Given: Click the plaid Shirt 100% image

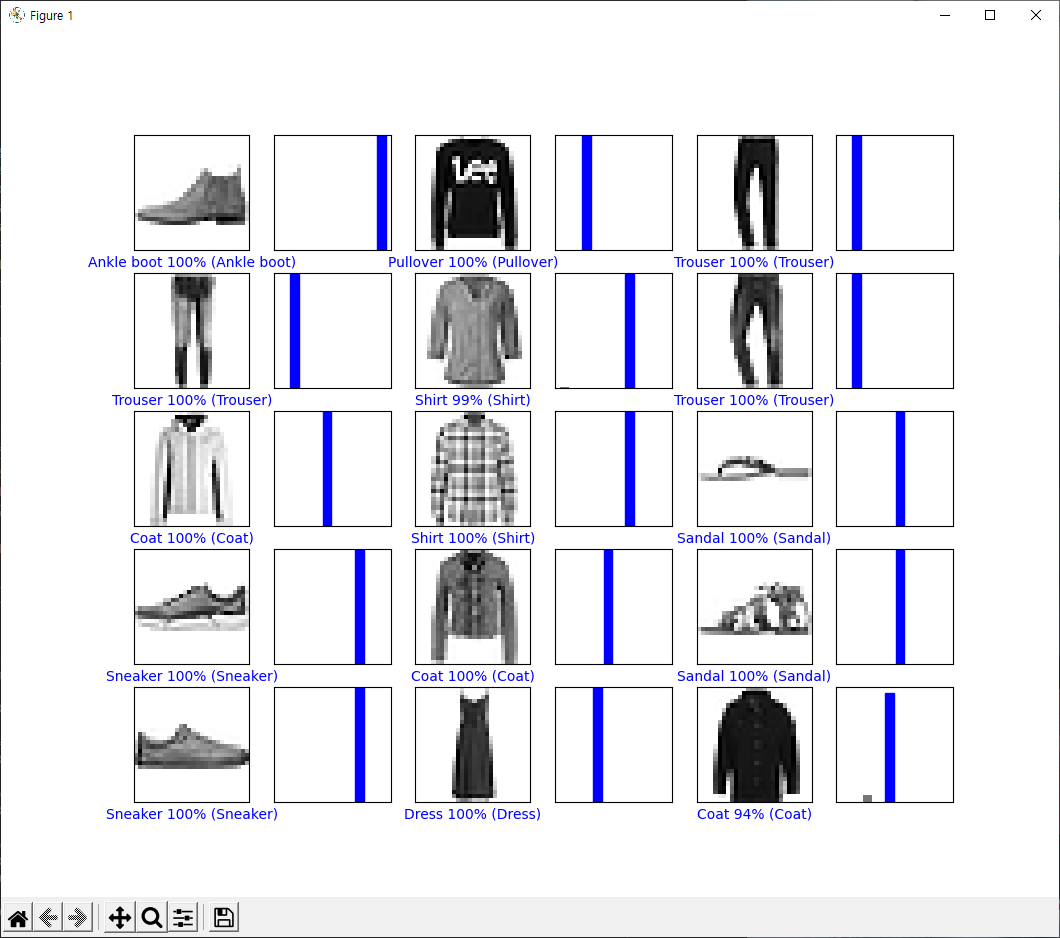Looking at the screenshot, I should [473, 469].
